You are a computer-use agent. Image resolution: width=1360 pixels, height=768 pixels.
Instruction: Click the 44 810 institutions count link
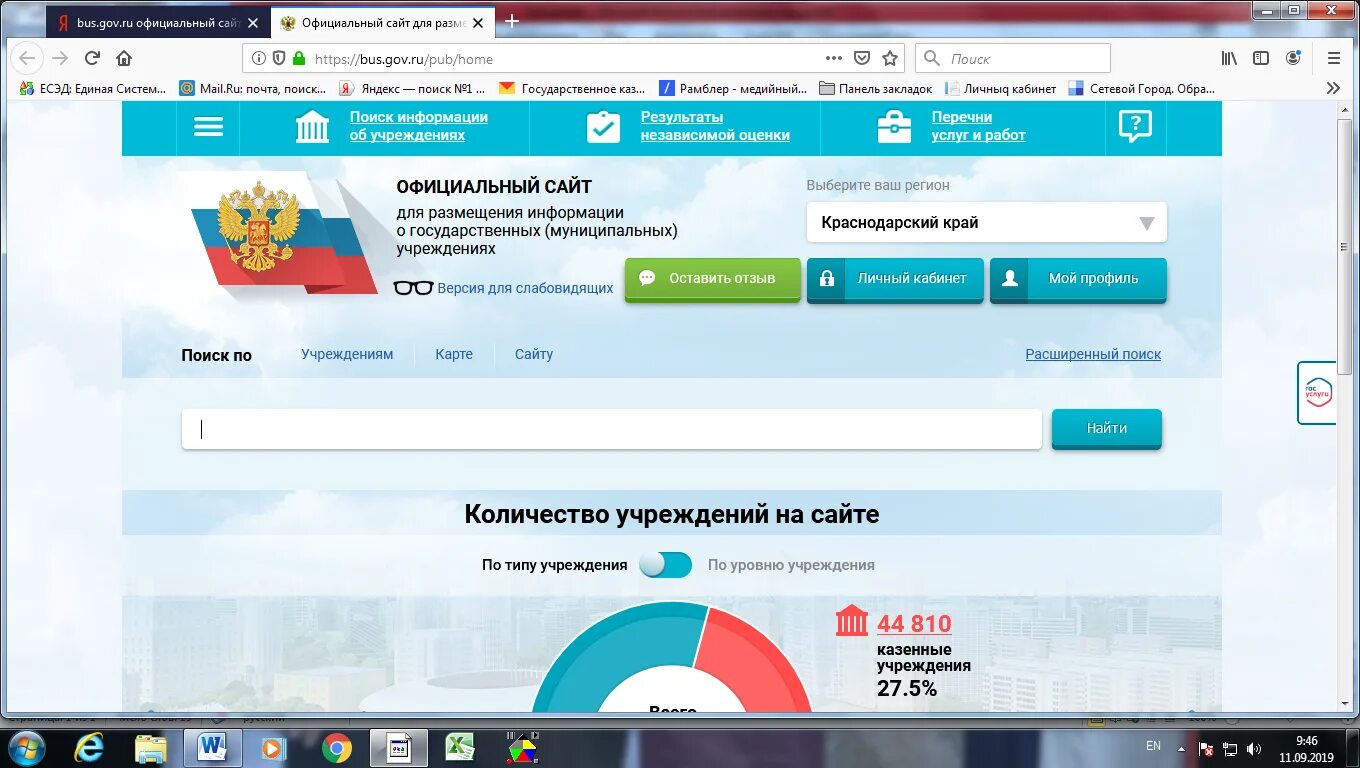(x=914, y=624)
